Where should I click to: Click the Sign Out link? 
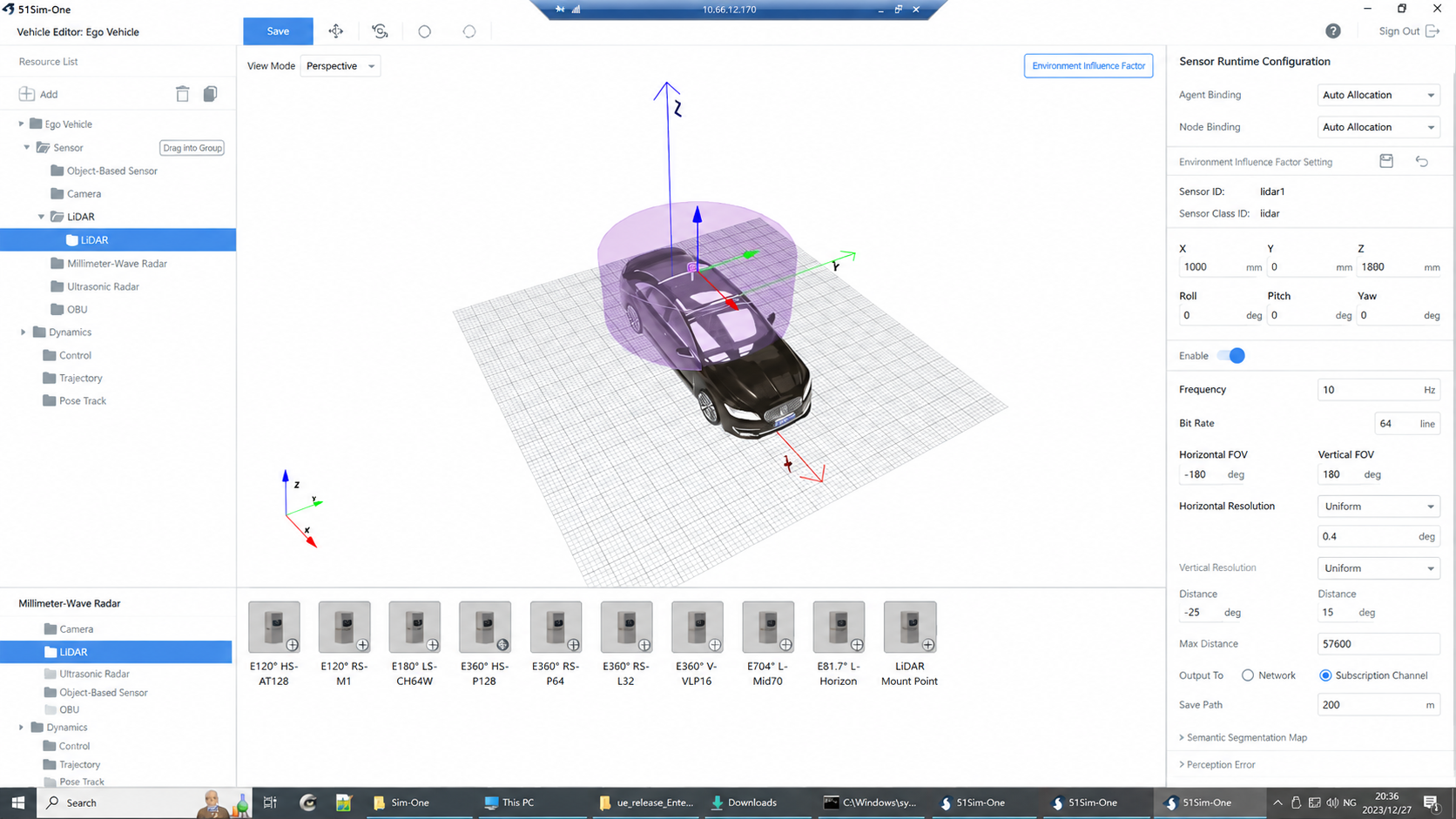[x=1399, y=31]
